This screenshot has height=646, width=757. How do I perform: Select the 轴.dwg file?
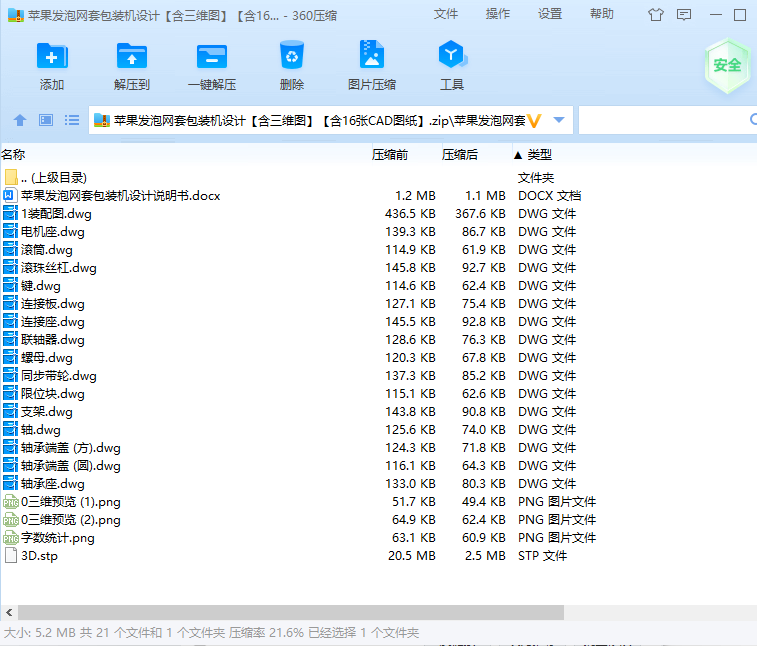[378, 430]
